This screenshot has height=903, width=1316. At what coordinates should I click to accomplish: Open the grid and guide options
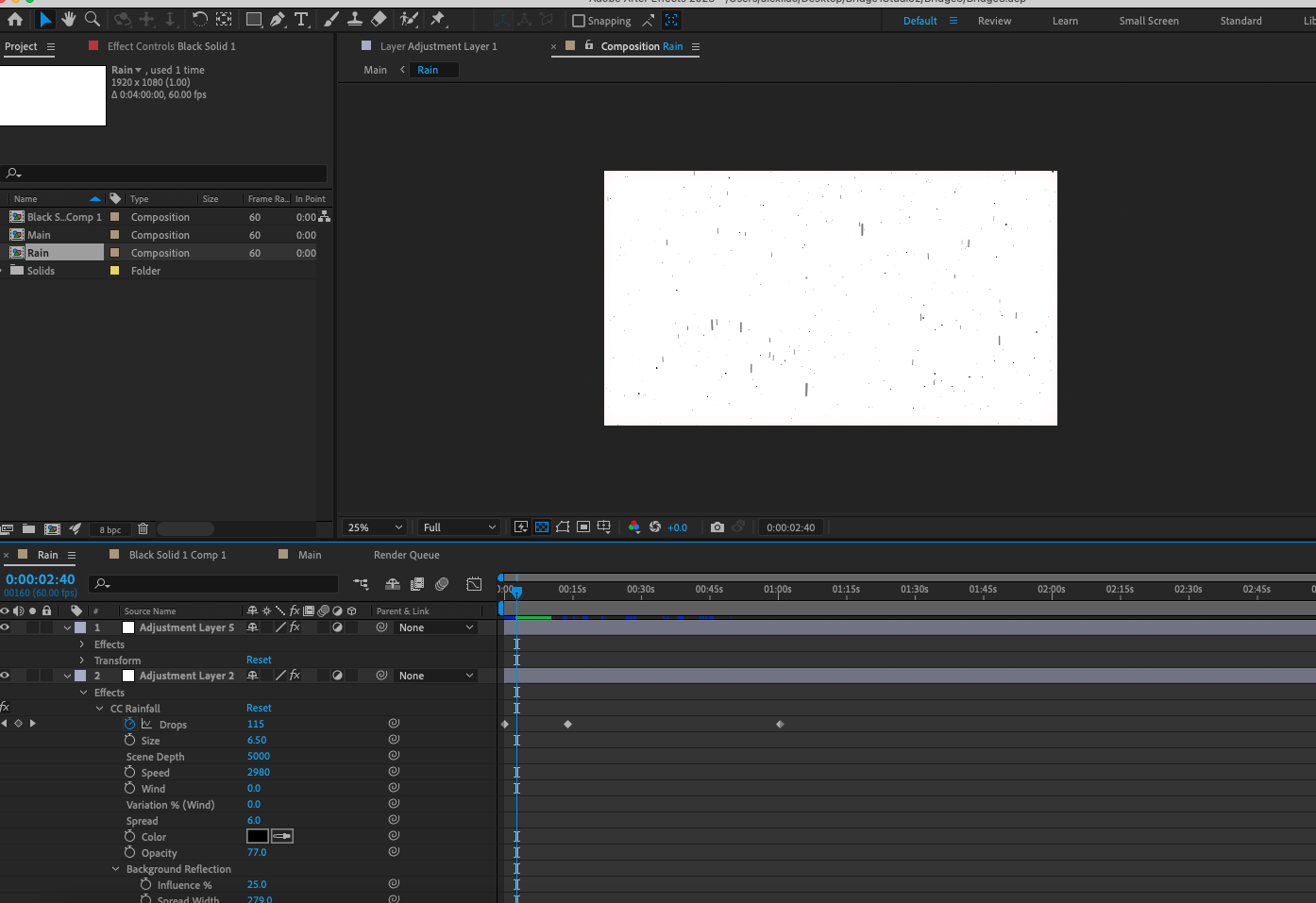click(604, 527)
